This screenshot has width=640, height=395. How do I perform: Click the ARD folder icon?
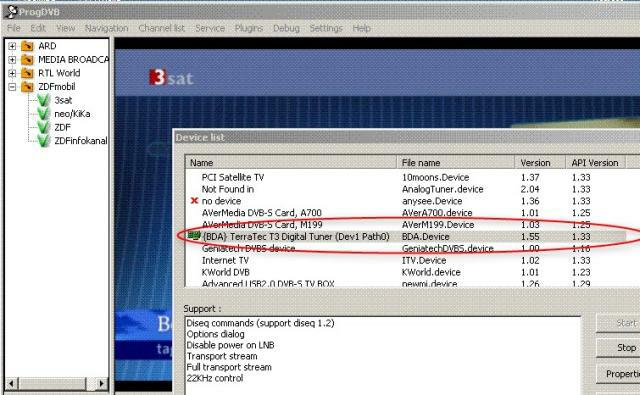pyautogui.click(x=27, y=46)
